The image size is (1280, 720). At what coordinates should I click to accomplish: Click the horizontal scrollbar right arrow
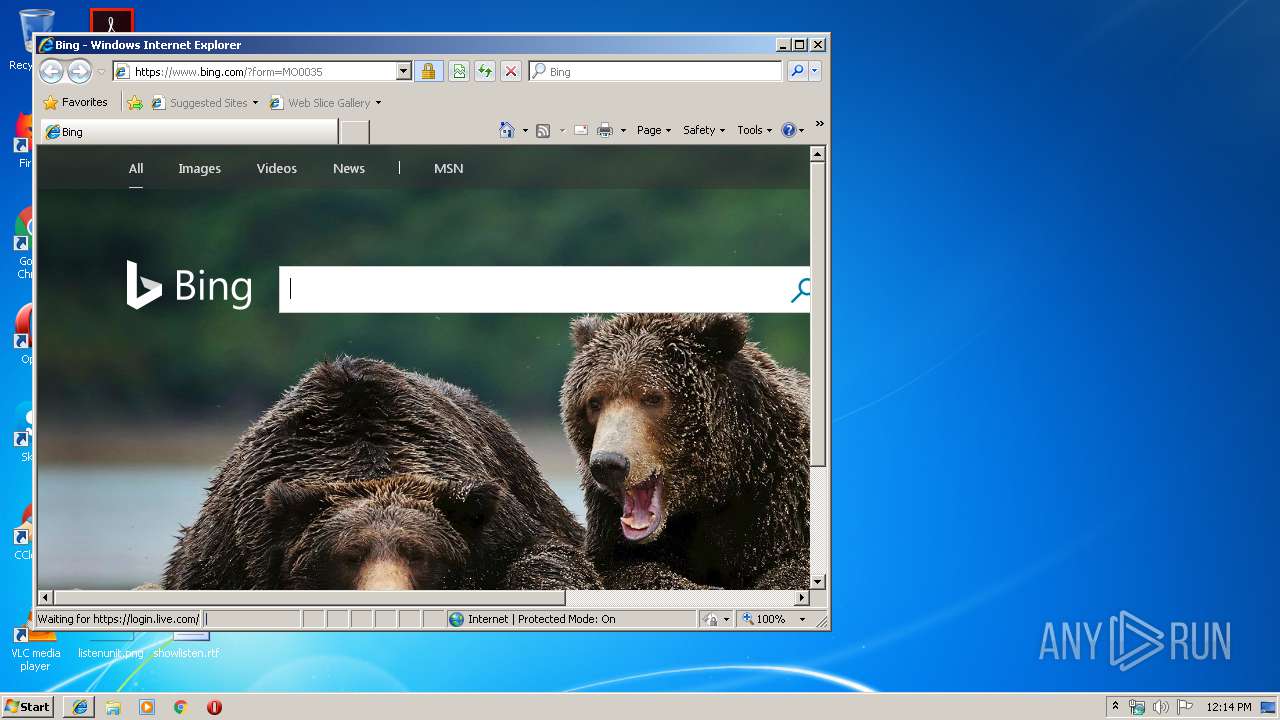tap(801, 598)
